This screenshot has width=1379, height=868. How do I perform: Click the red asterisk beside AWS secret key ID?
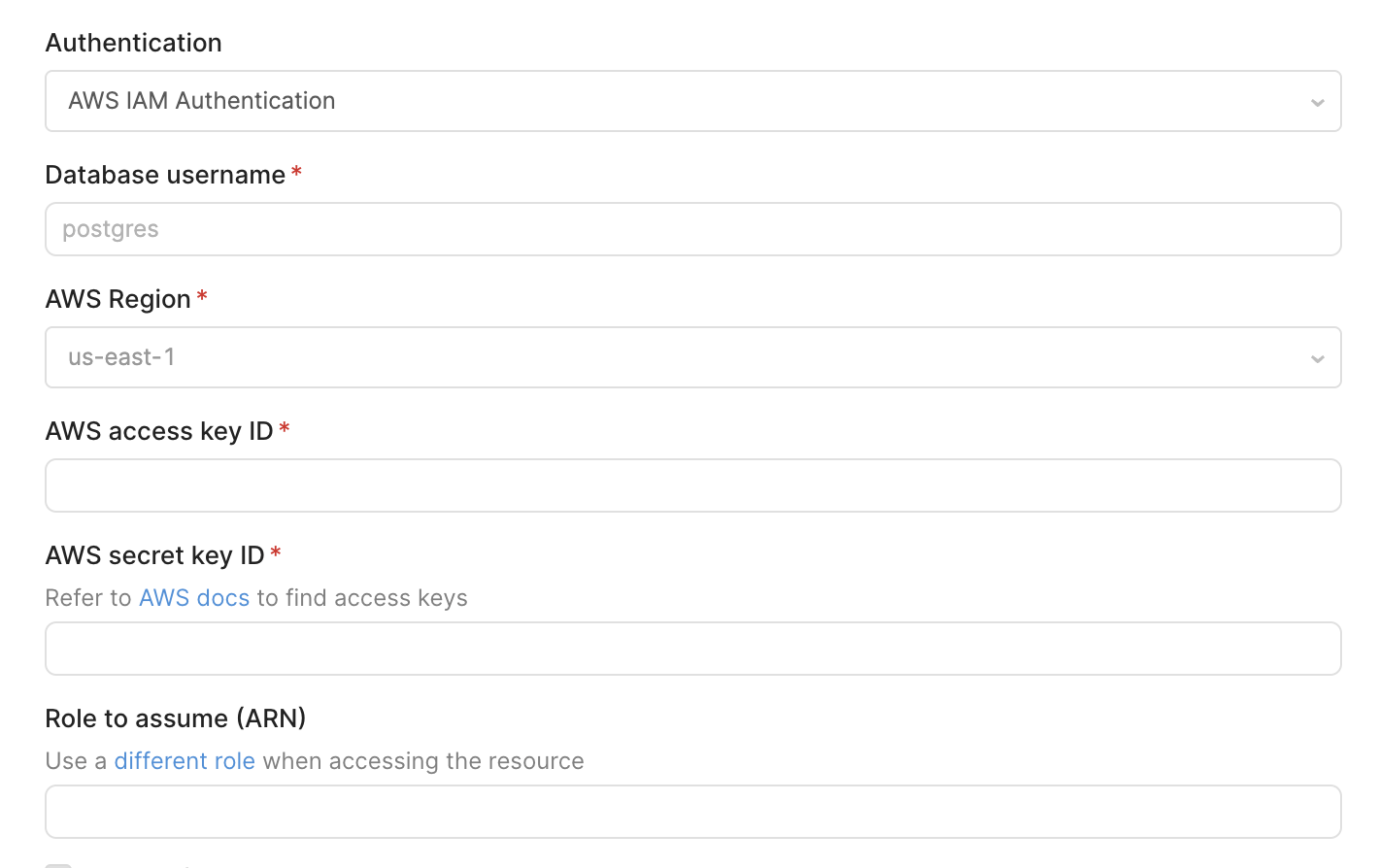[276, 552]
